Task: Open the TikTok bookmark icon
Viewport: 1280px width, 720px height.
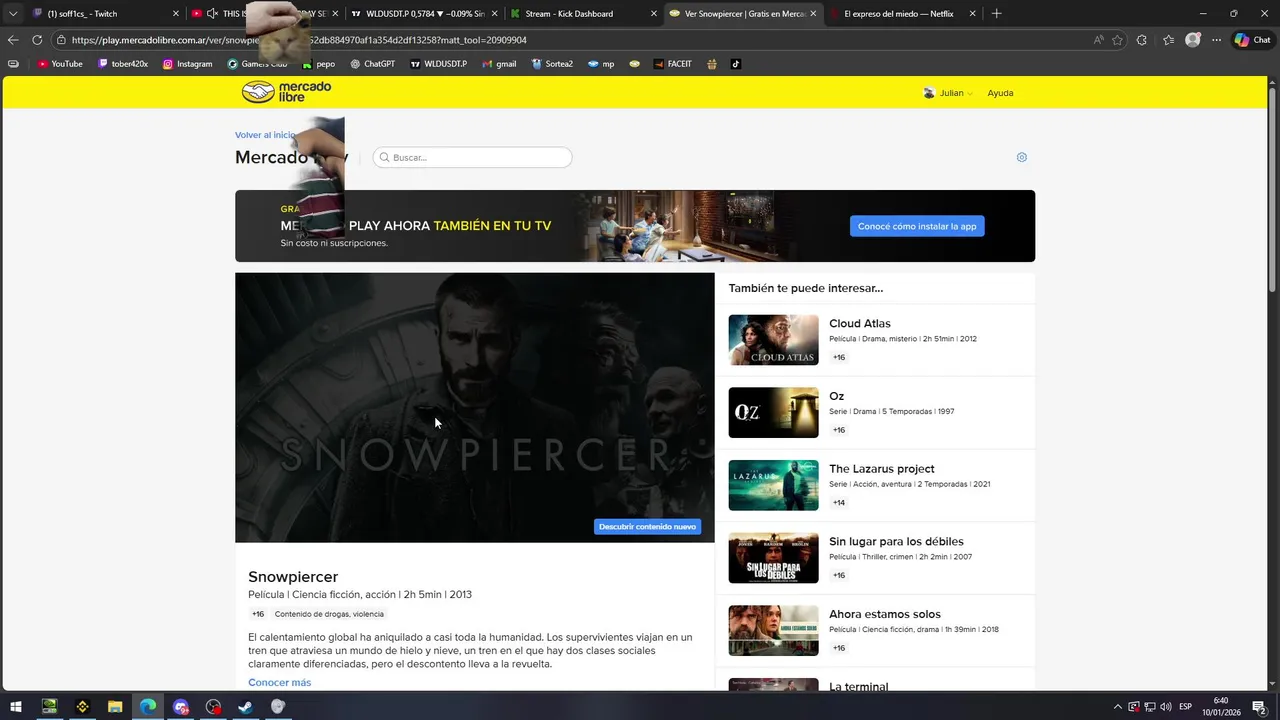Action: coord(735,64)
